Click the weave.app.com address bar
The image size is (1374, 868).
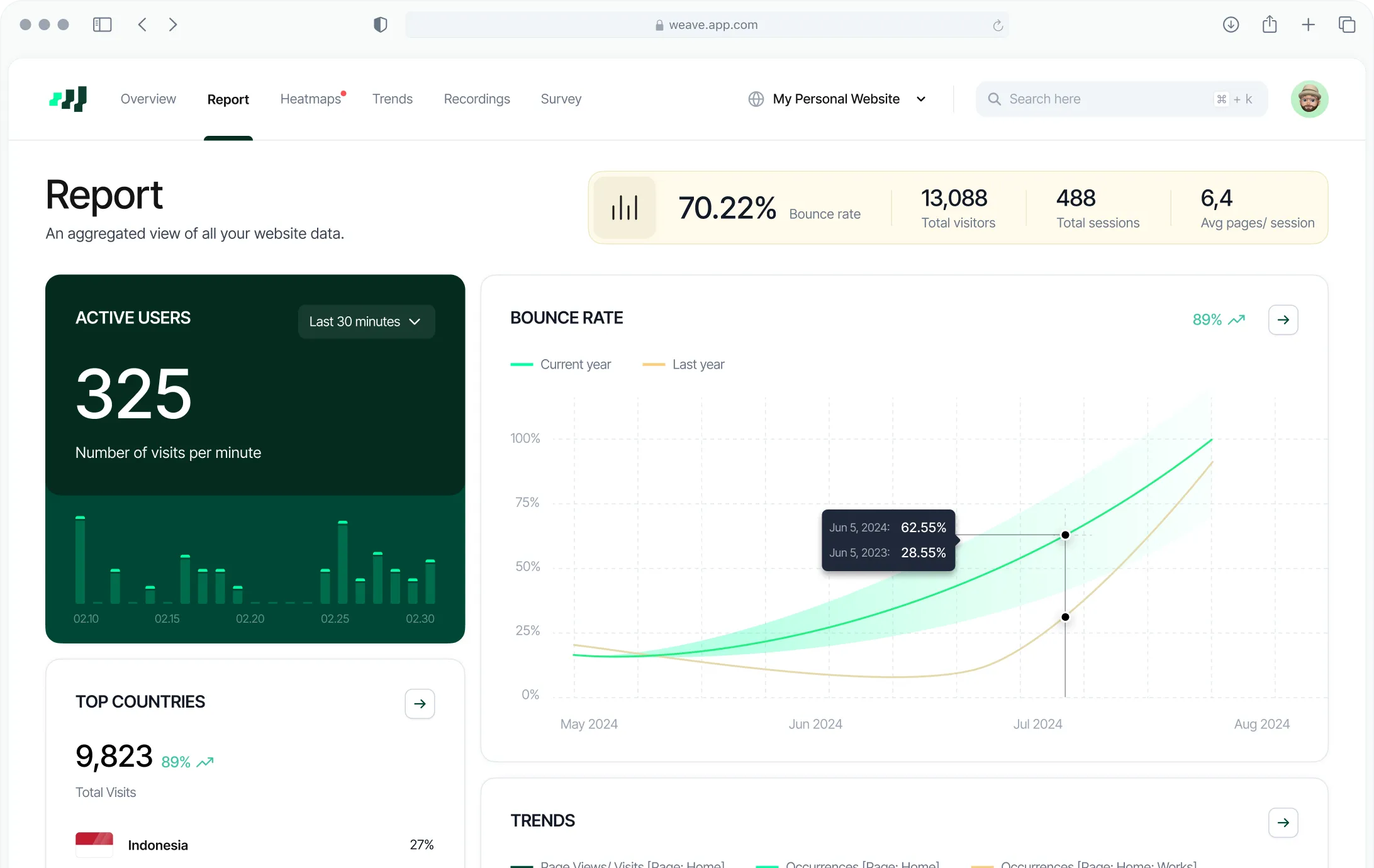click(x=707, y=25)
